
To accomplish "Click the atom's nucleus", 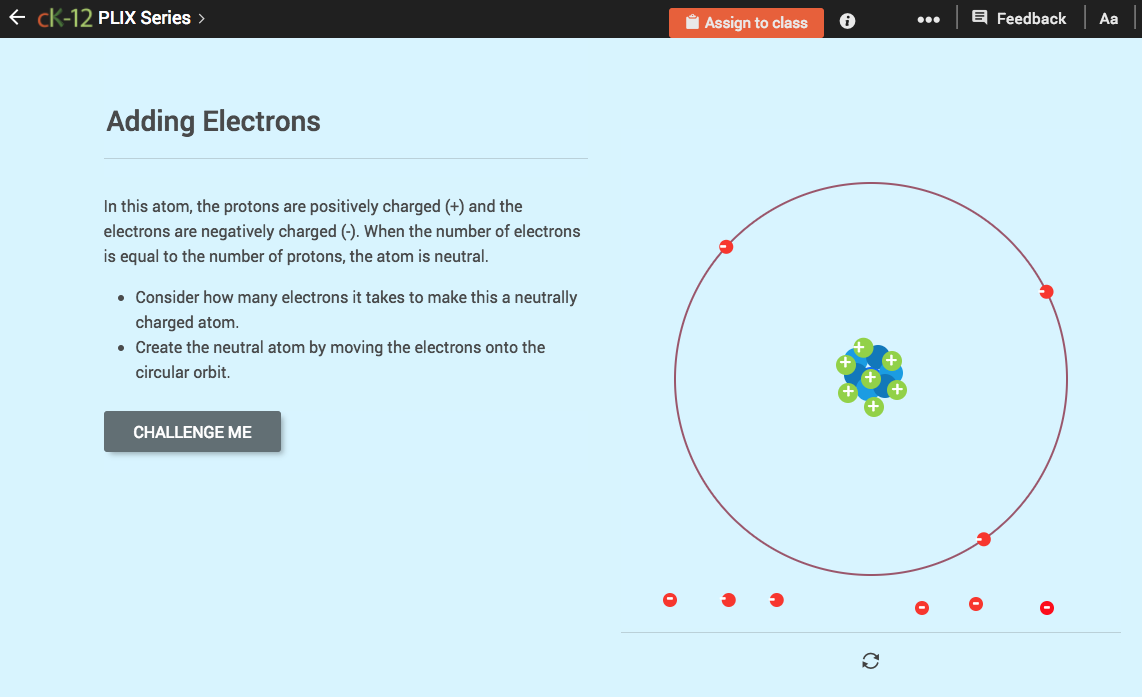I will [871, 377].
